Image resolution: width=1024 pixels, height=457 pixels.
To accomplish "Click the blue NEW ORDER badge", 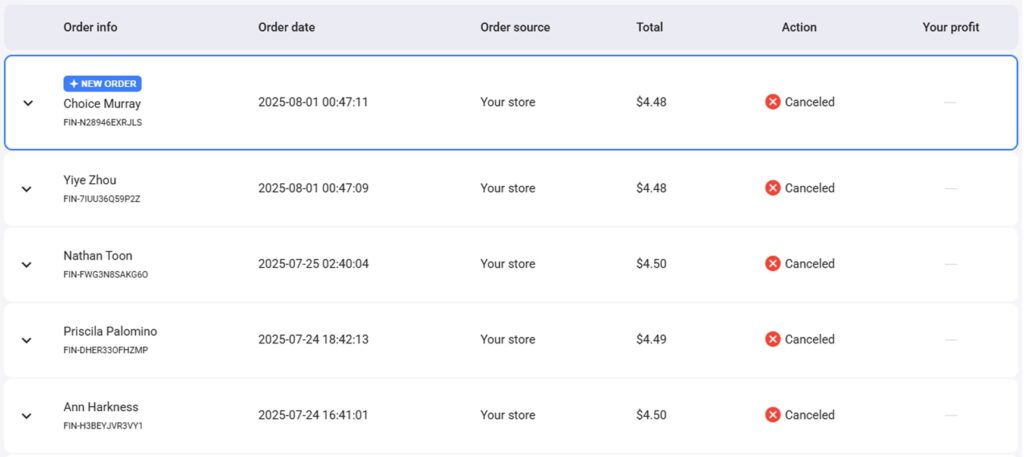I will pyautogui.click(x=102, y=84).
